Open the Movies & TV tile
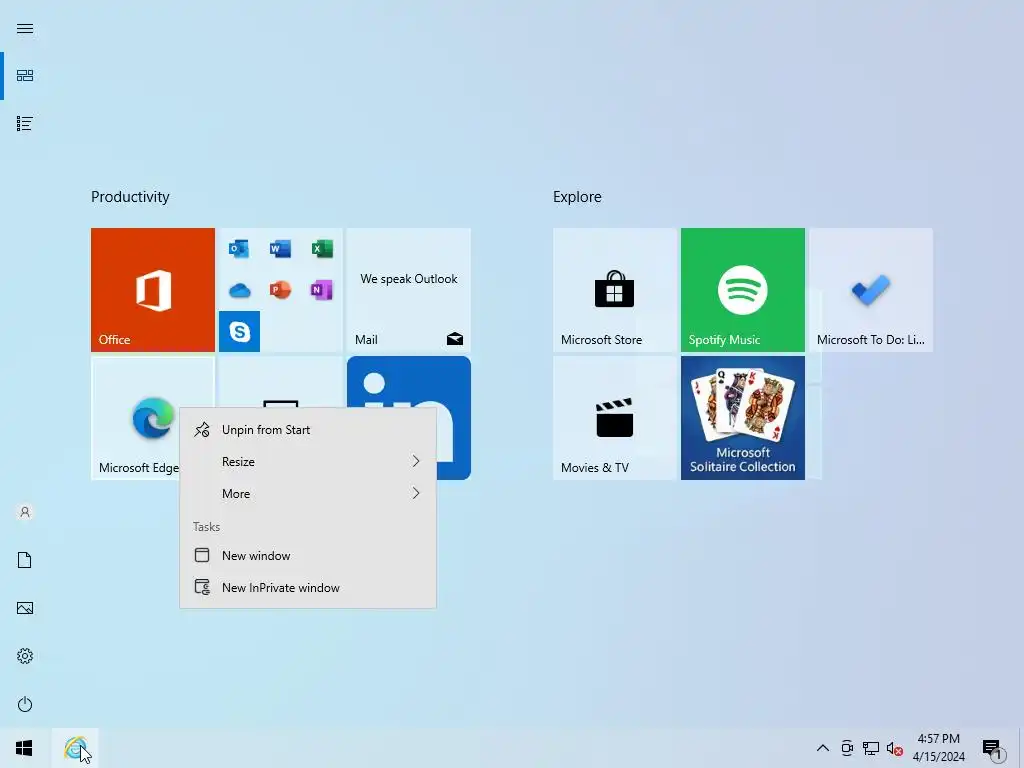 tap(615, 418)
